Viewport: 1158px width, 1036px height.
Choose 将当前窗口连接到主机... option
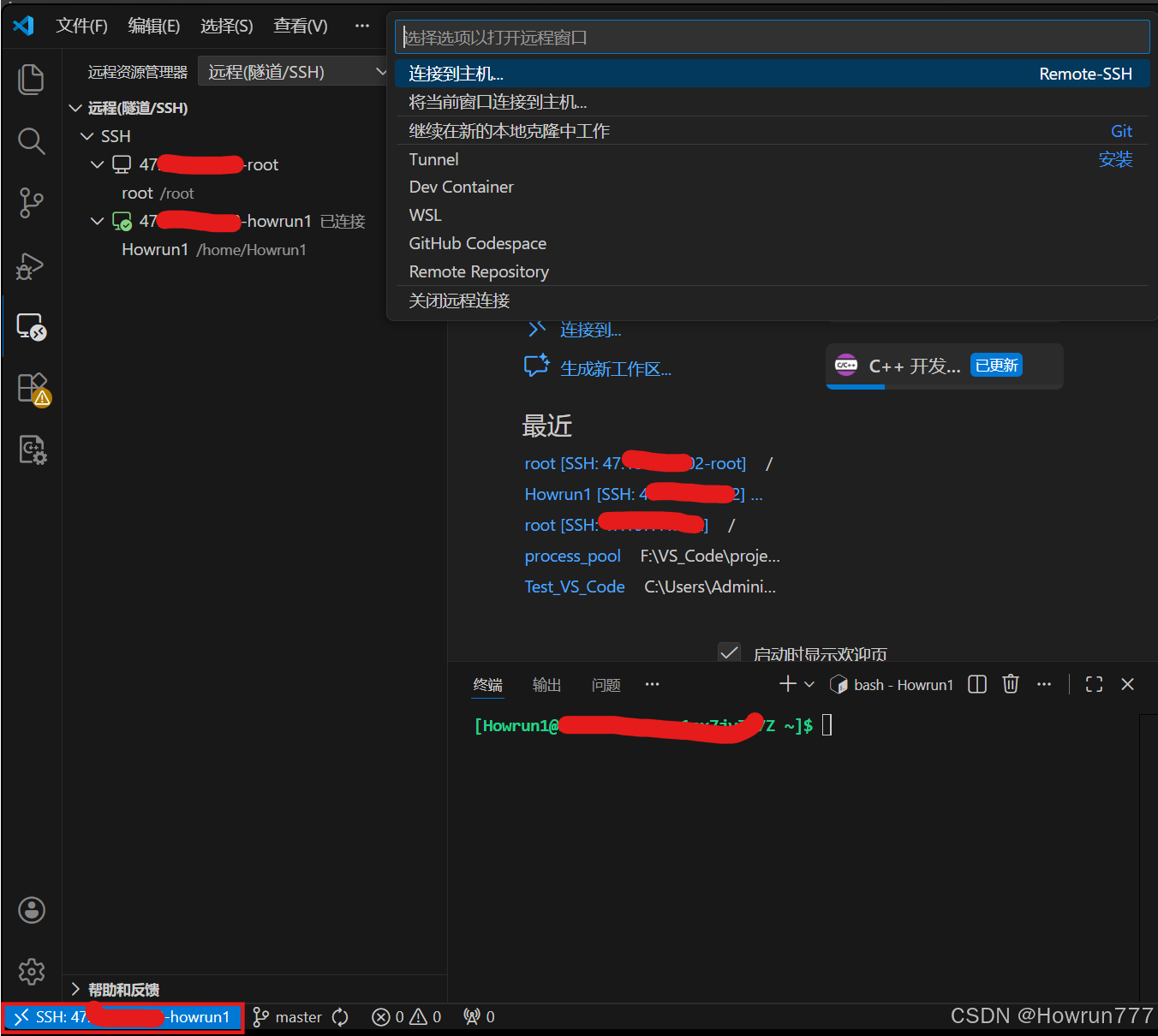tap(772, 102)
